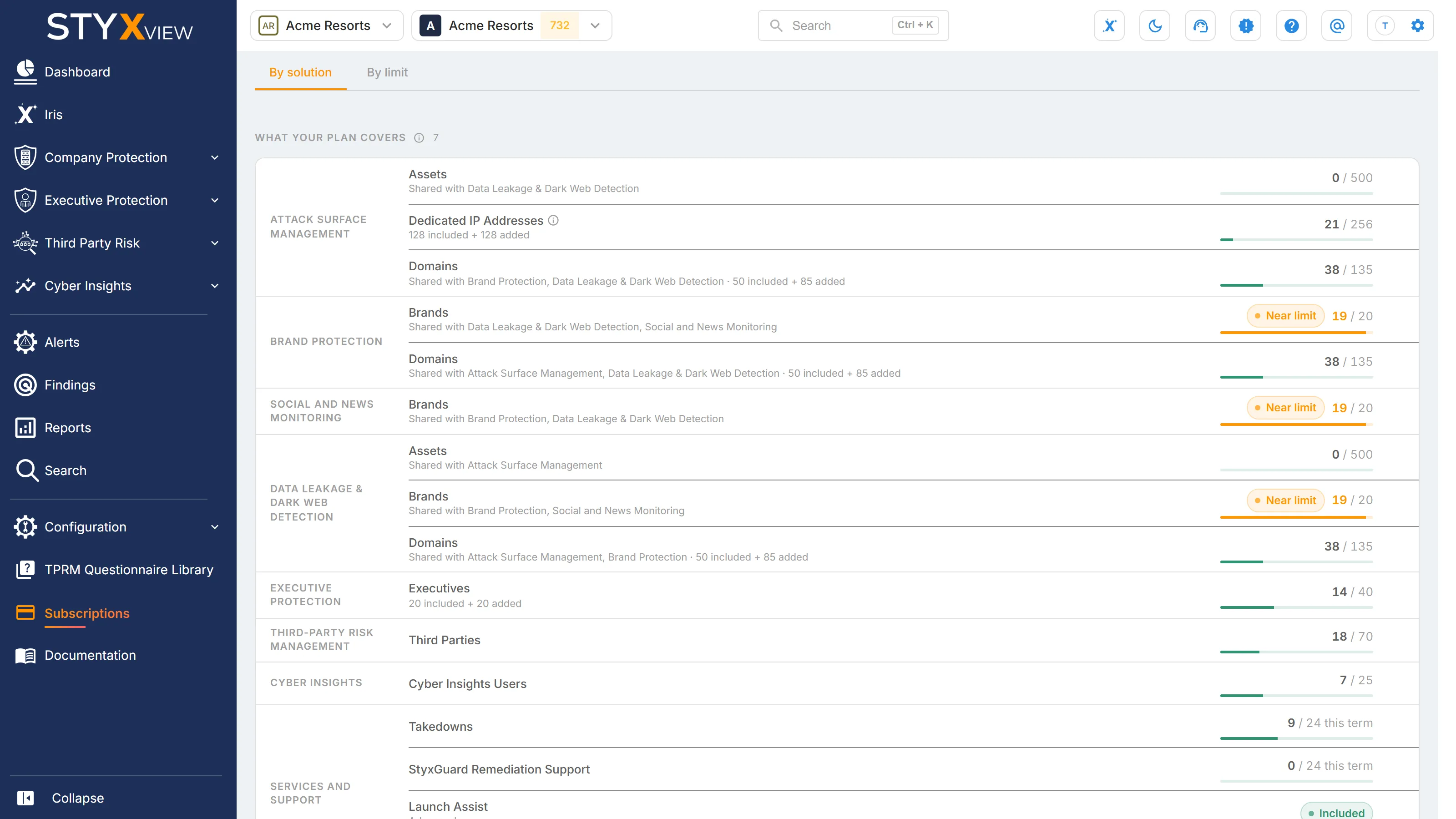Show info for What Your Plan Covers
1456x819 pixels.
tap(419, 137)
